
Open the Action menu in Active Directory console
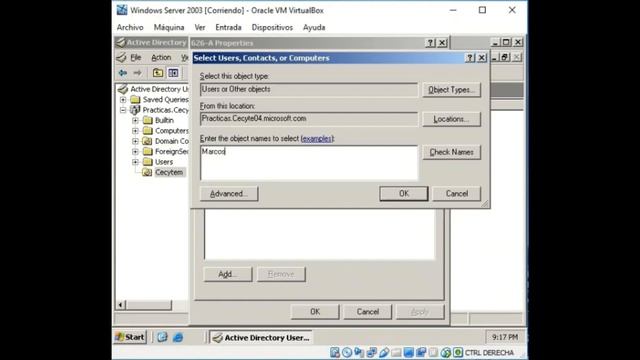tap(161, 58)
